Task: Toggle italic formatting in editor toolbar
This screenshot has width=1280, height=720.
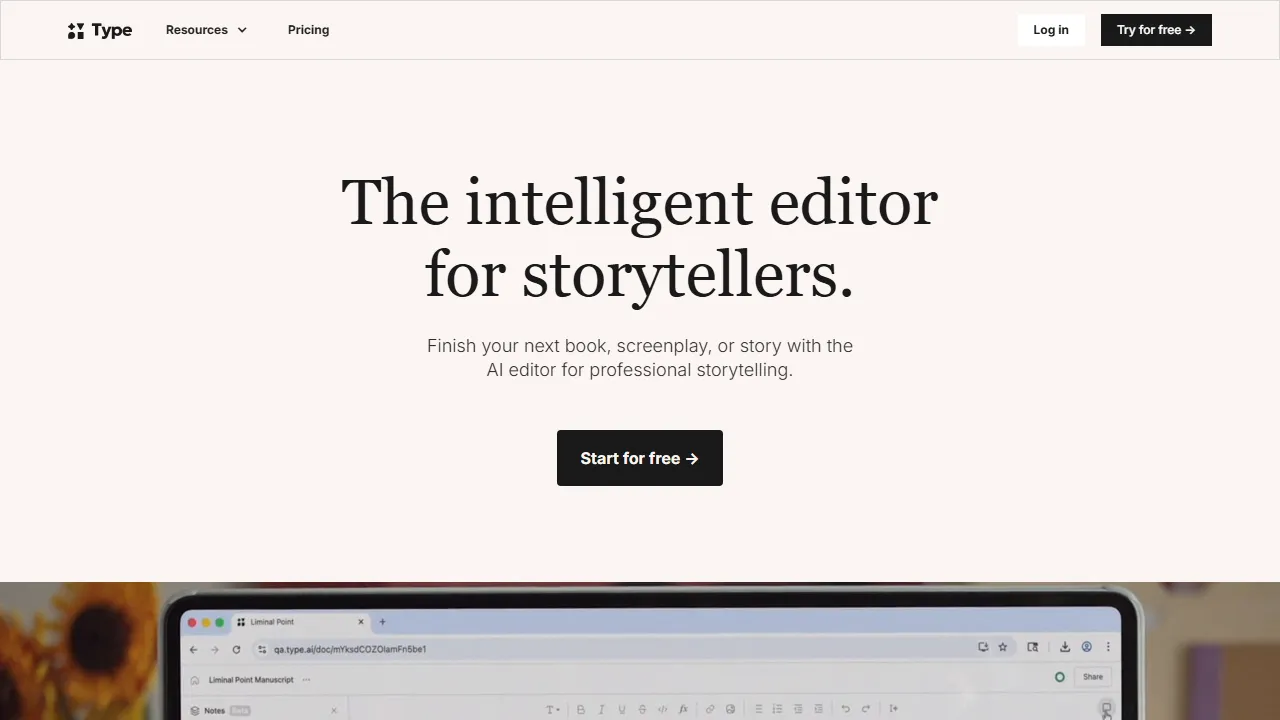Action: pos(601,710)
